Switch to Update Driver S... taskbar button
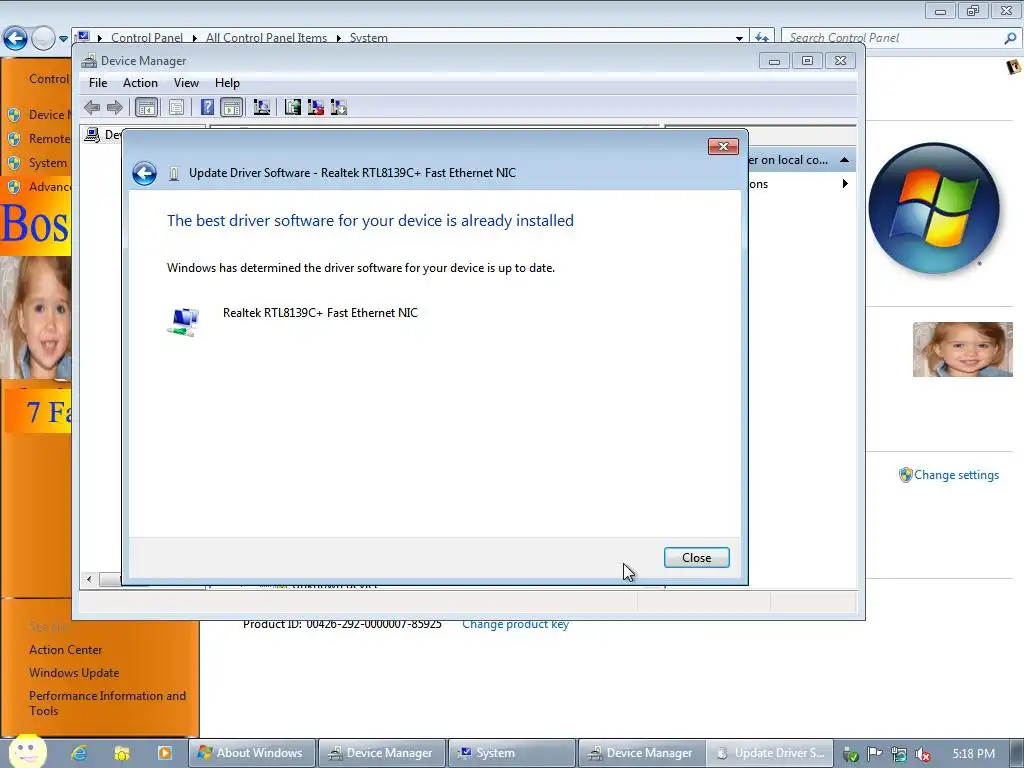Screen dimensions: 1024x768 point(771,753)
